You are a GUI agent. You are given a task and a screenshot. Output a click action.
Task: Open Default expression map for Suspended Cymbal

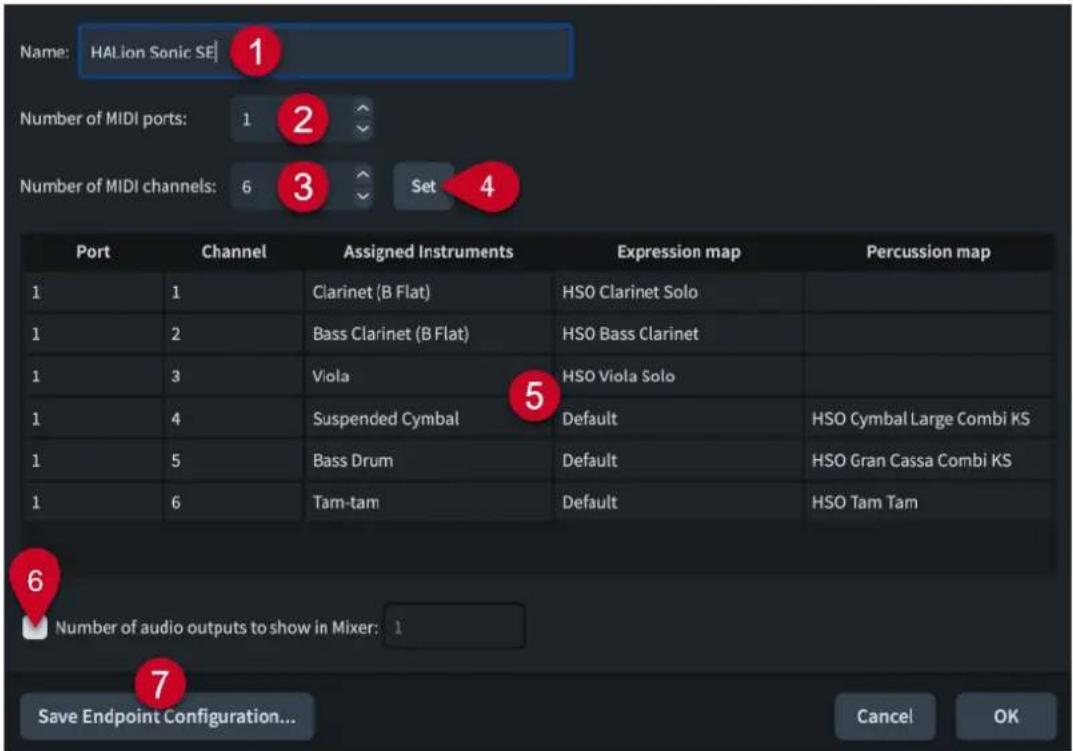point(678,418)
